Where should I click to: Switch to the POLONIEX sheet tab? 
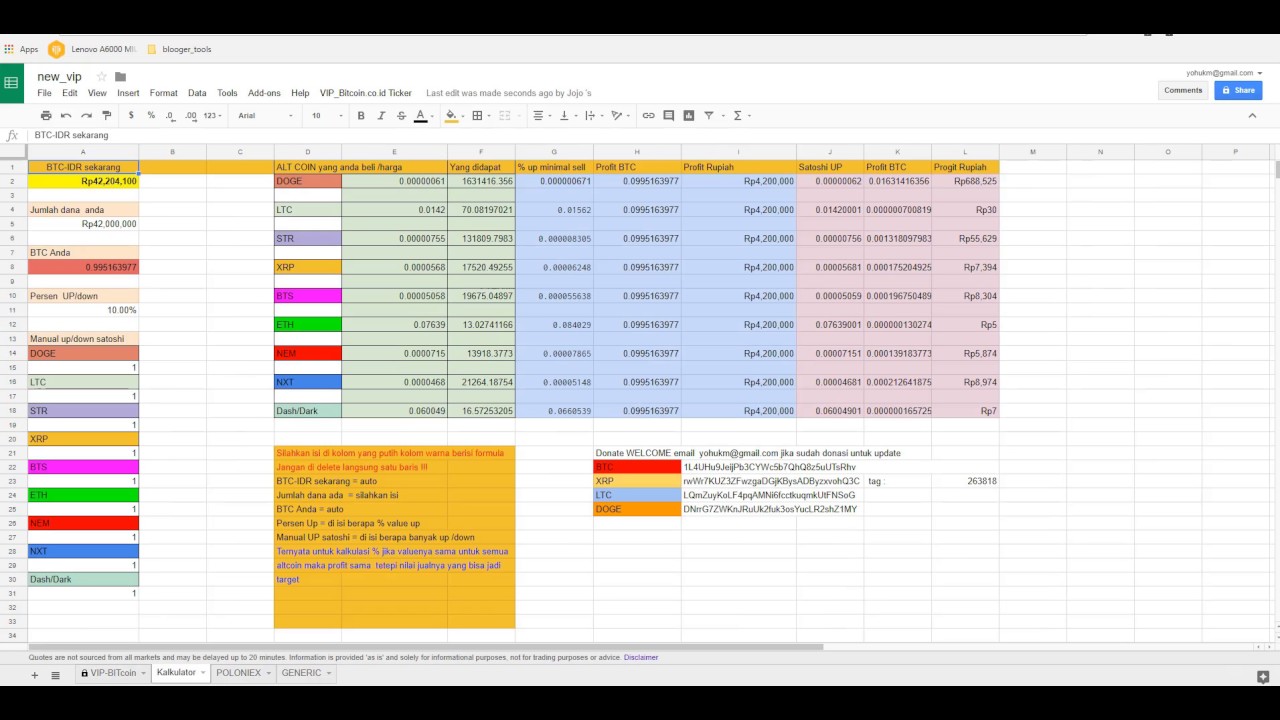[238, 673]
